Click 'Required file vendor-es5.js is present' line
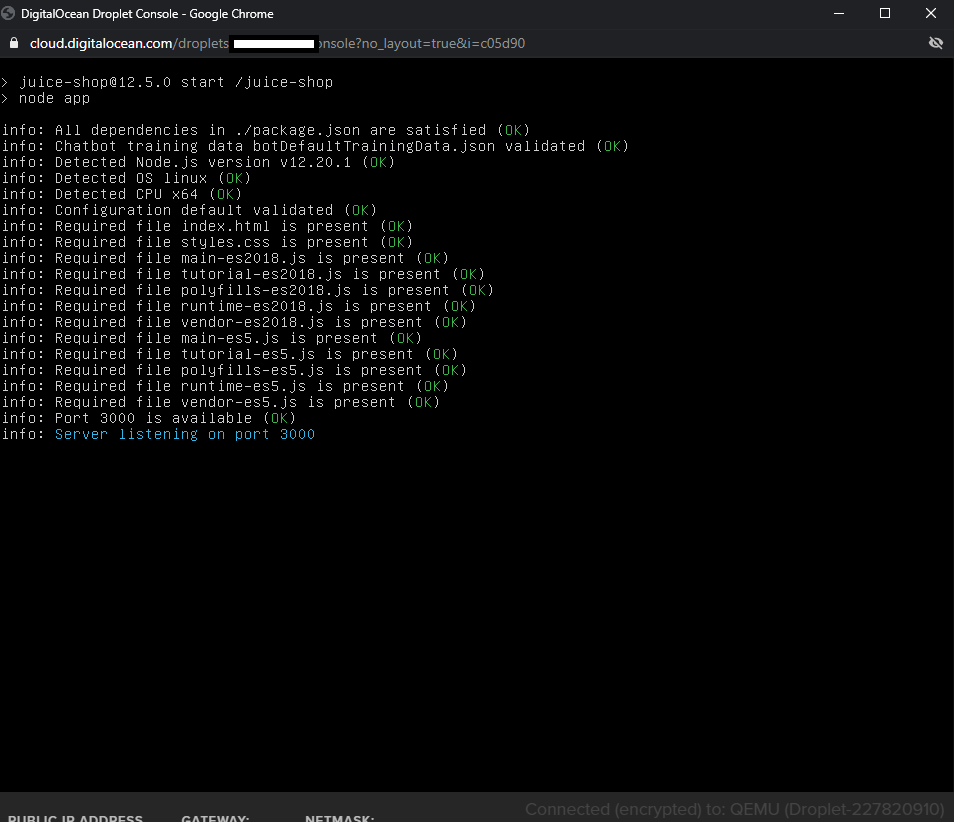Viewport: 954px width, 822px height. [x=221, y=402]
